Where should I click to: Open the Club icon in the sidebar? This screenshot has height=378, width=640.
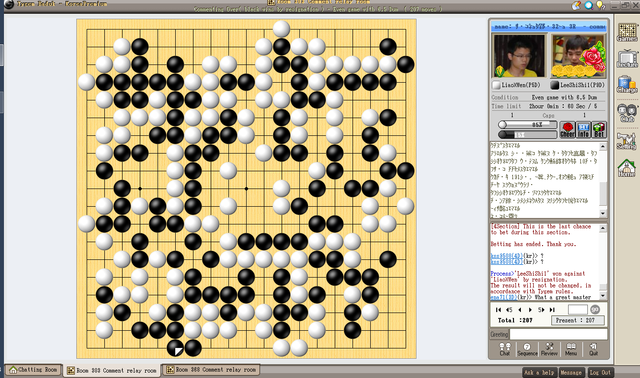(627, 113)
